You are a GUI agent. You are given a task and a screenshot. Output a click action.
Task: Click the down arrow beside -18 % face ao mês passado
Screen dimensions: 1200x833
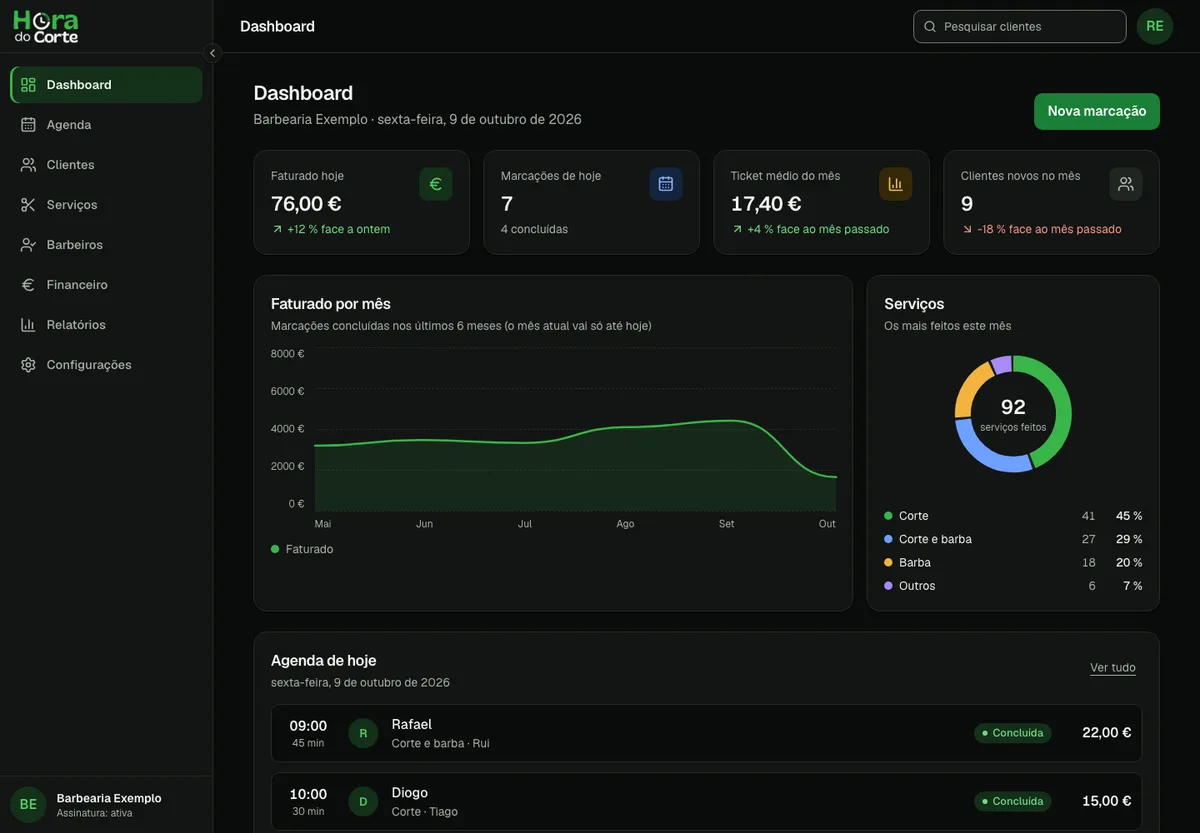[x=967, y=229]
